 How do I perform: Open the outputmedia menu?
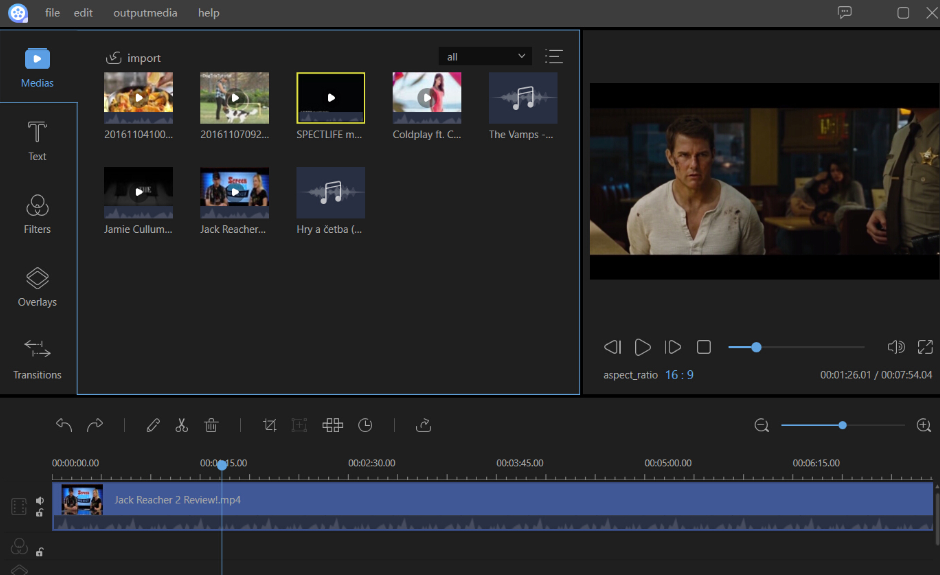145,13
